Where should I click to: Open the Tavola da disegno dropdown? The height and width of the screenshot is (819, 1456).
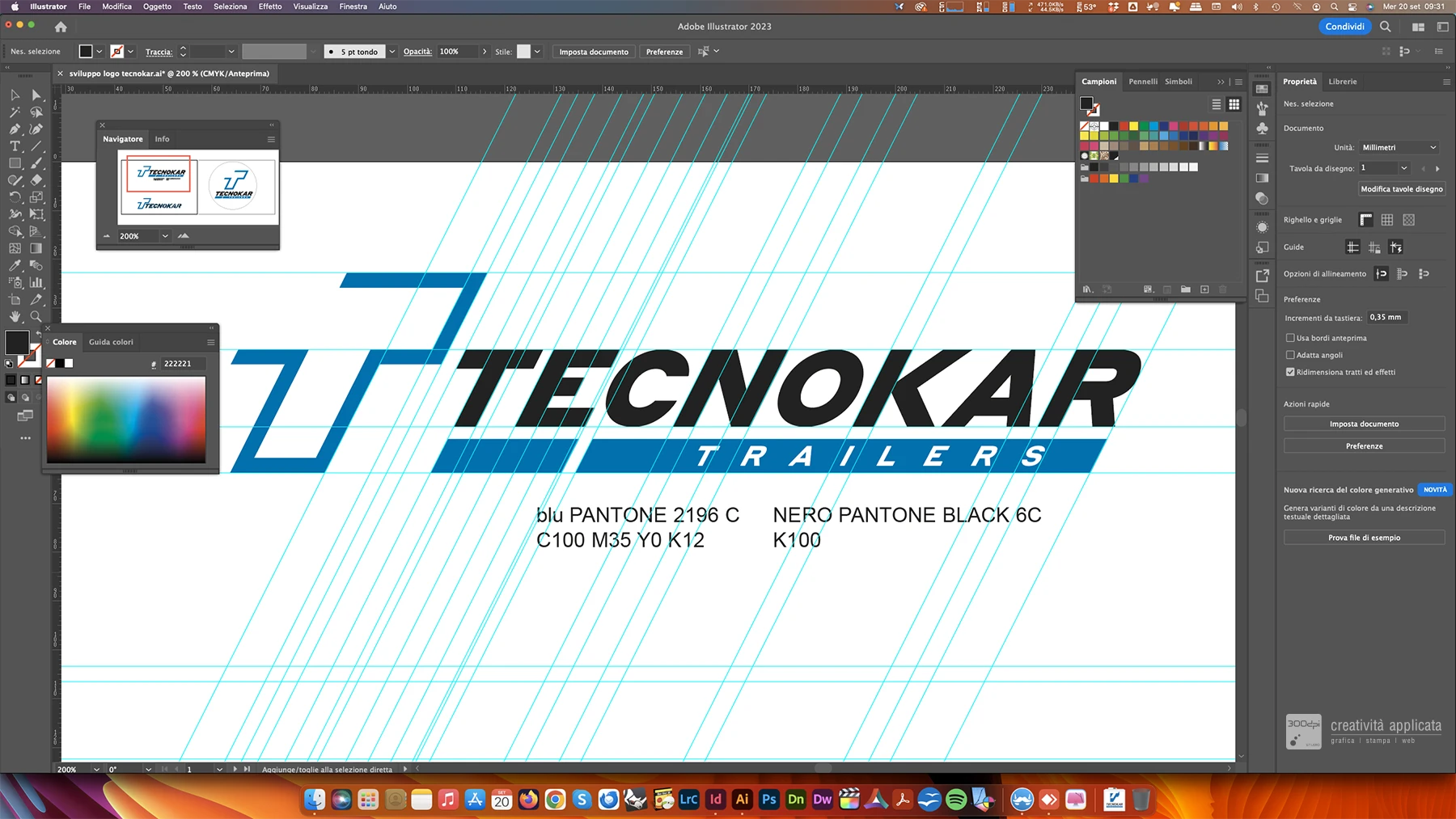click(x=1404, y=168)
